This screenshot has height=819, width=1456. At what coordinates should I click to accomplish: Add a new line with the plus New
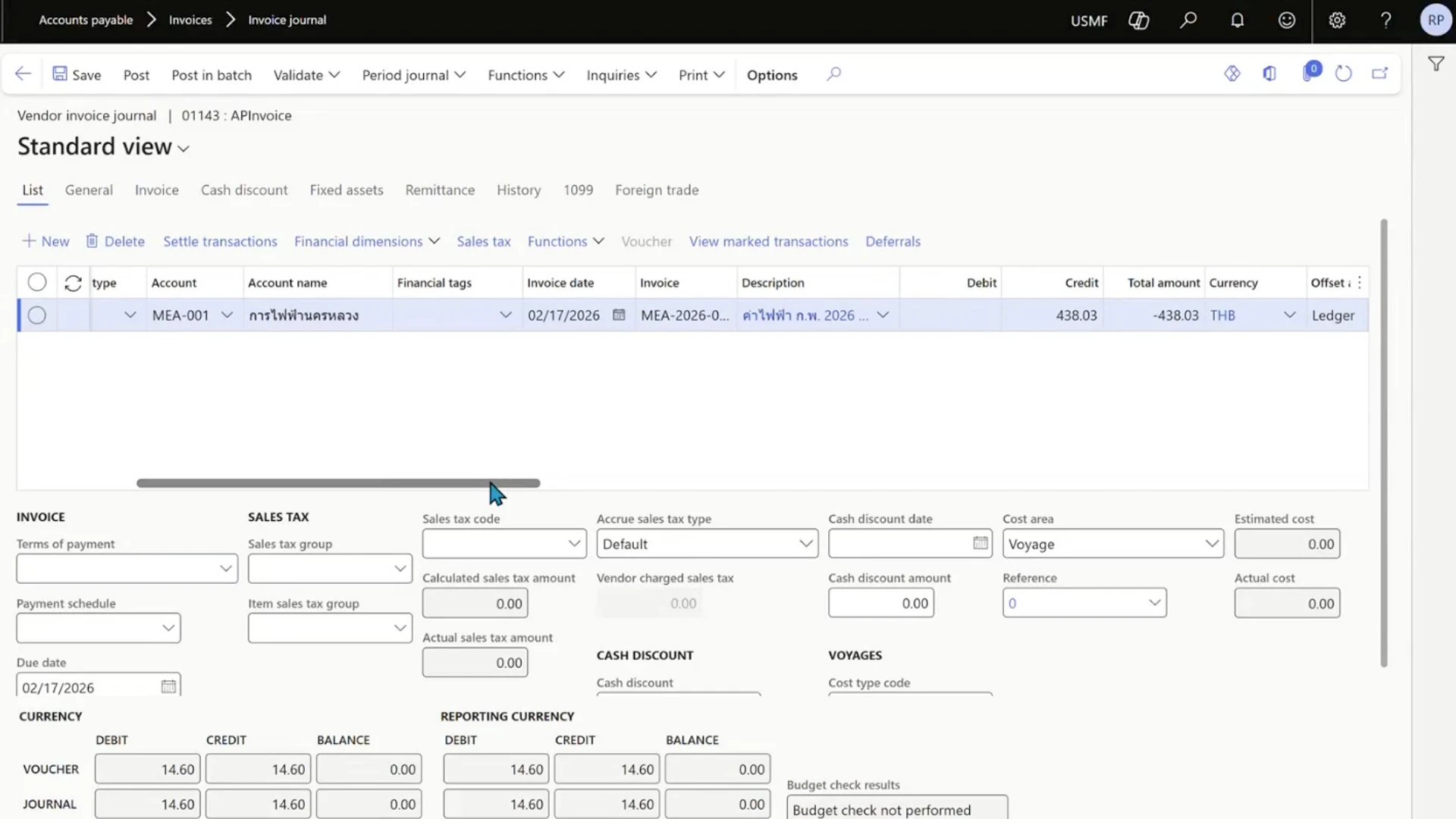(45, 241)
